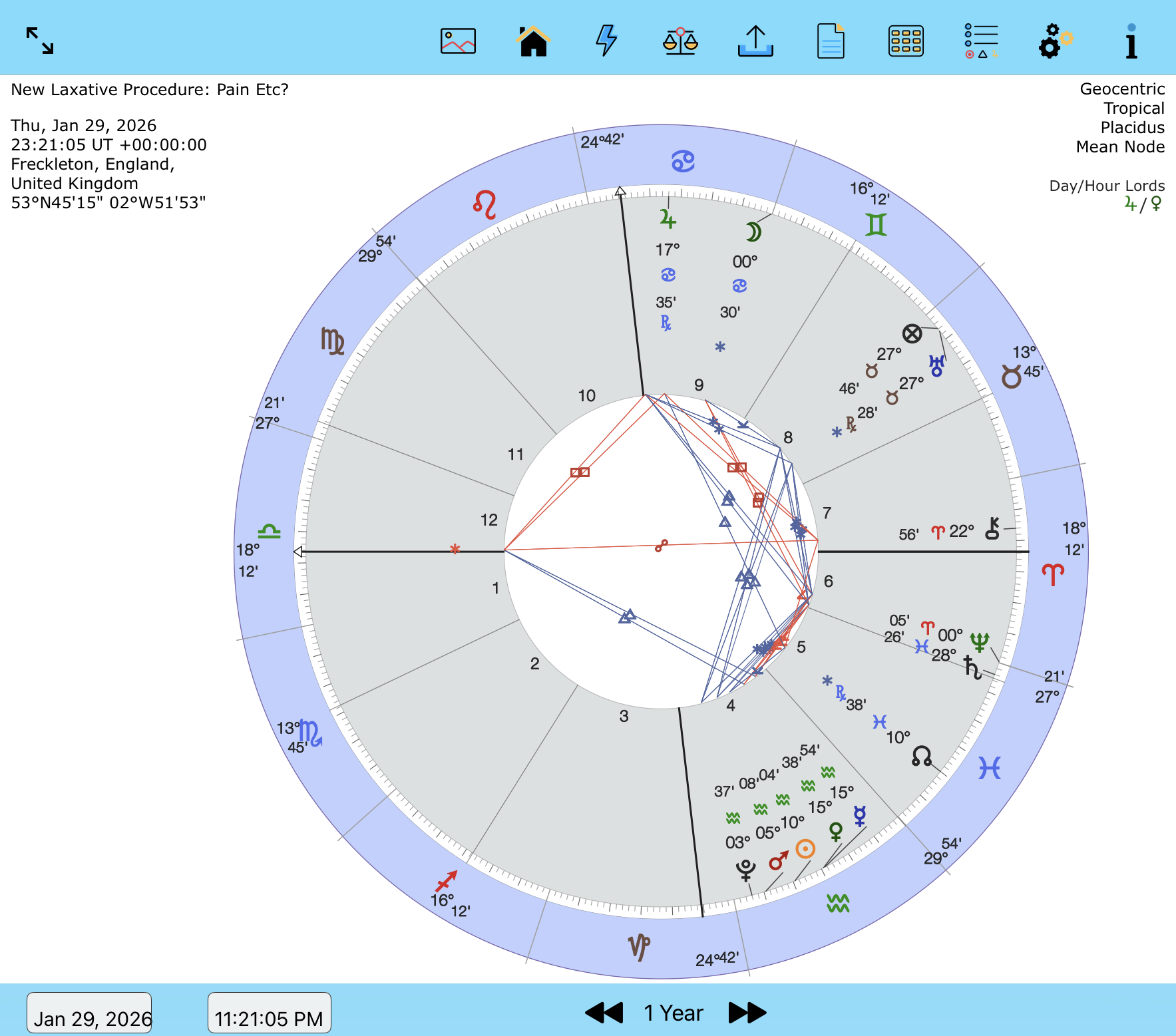The width and height of the screenshot is (1176, 1036).
Task: Click the upload share icon
Action: (x=755, y=41)
